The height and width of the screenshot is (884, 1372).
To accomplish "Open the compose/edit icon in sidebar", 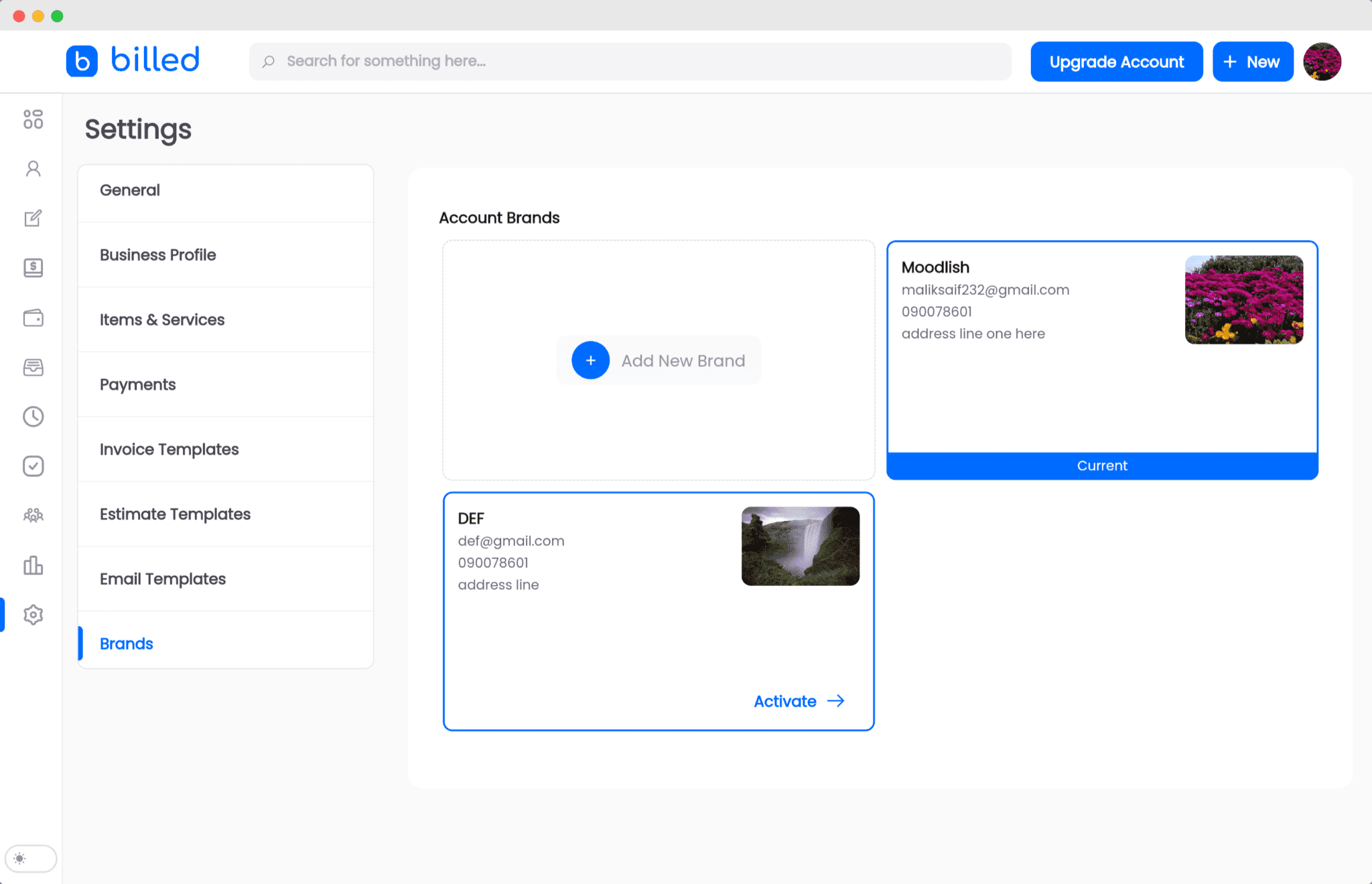I will click(32, 218).
